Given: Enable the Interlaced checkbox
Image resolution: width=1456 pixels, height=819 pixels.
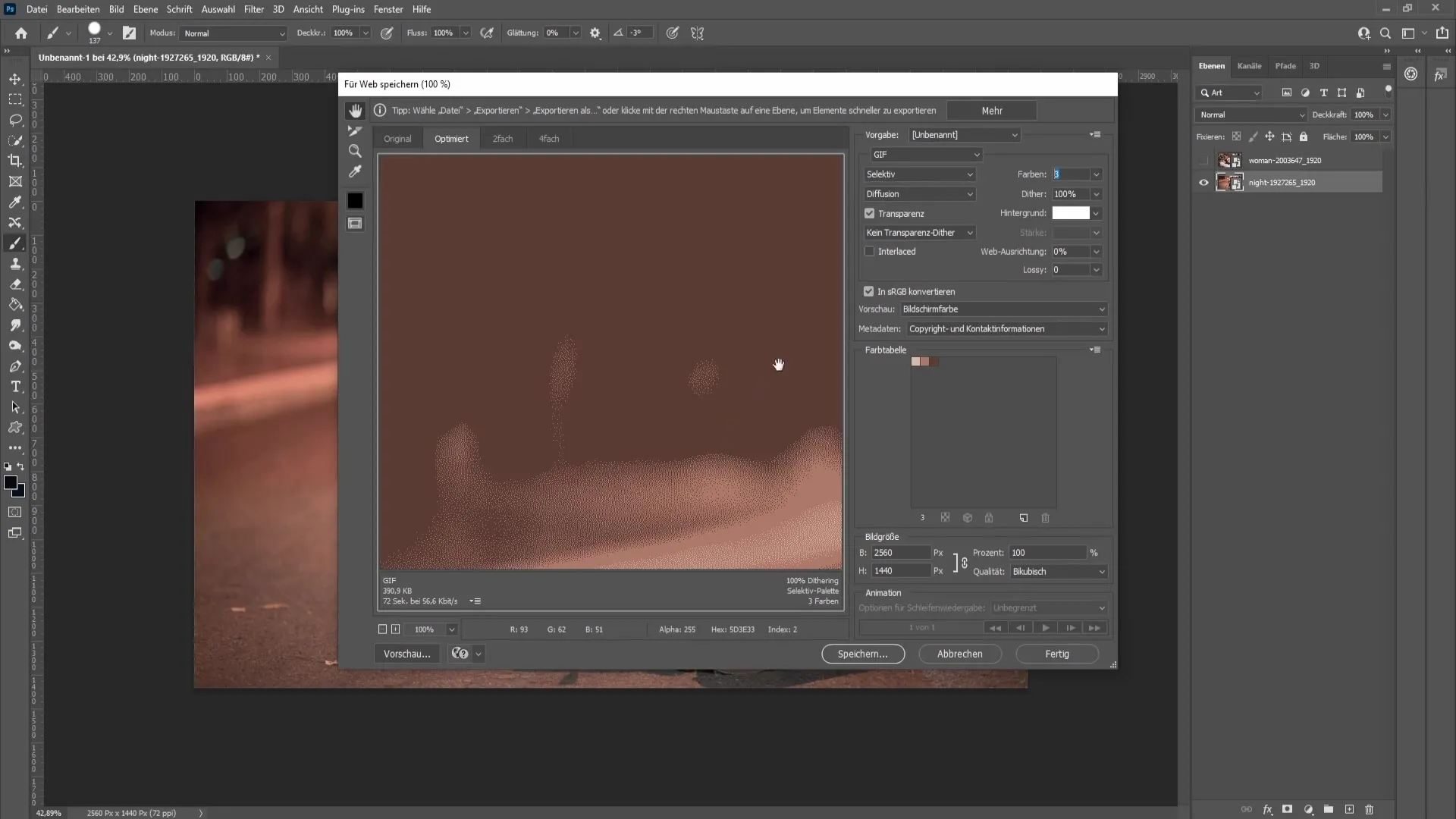Looking at the screenshot, I should (870, 252).
